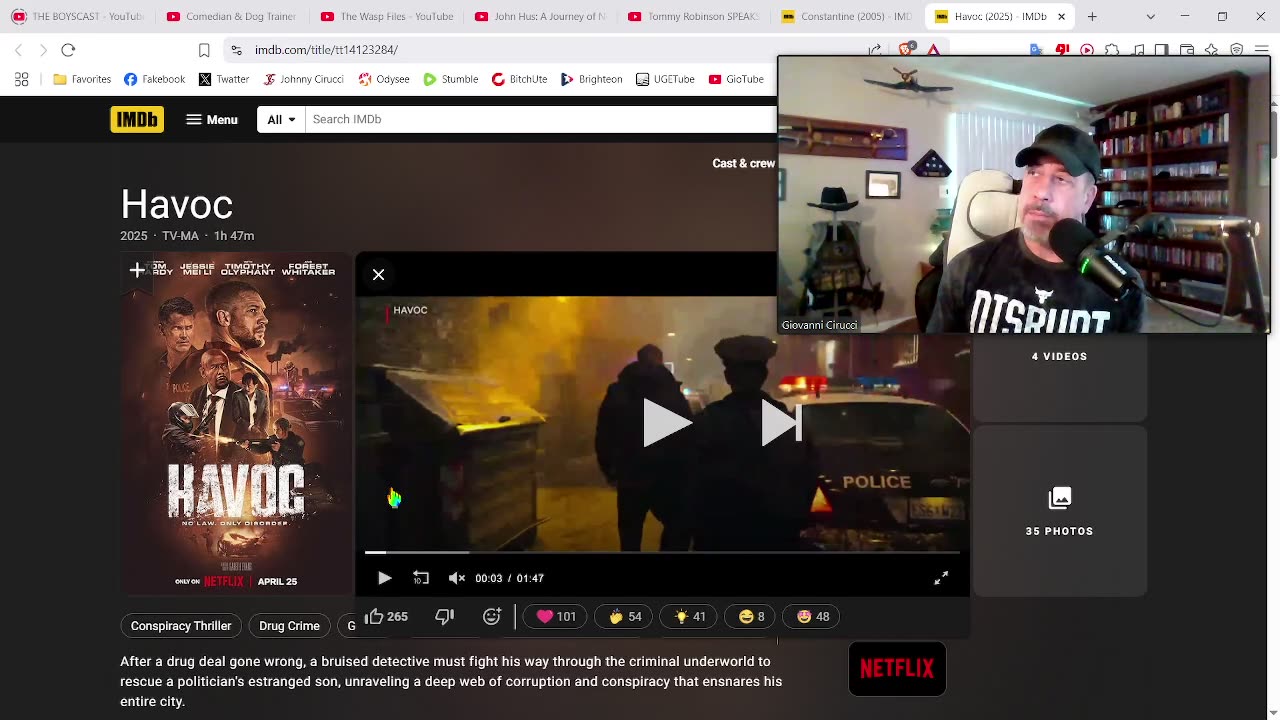Open the Havoc movie poster
This screenshot has width=1280, height=720.
[x=237, y=425]
